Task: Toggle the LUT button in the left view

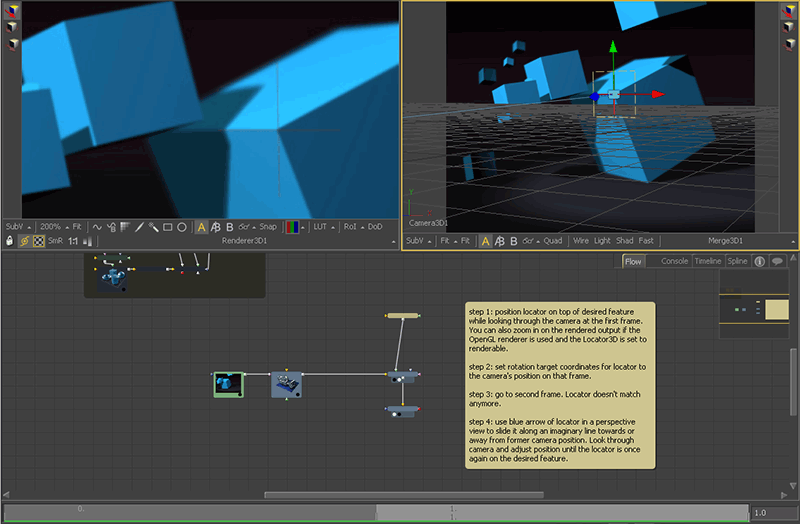Action: point(320,227)
